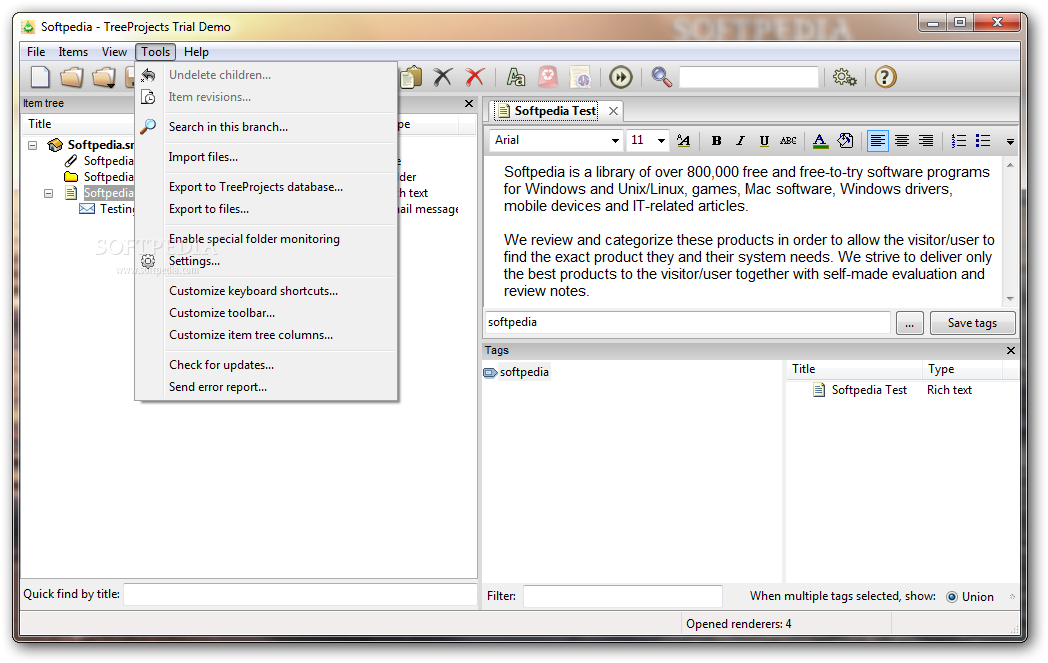Click the ellipsis tag browse button
1048x663 pixels.
[x=910, y=323]
